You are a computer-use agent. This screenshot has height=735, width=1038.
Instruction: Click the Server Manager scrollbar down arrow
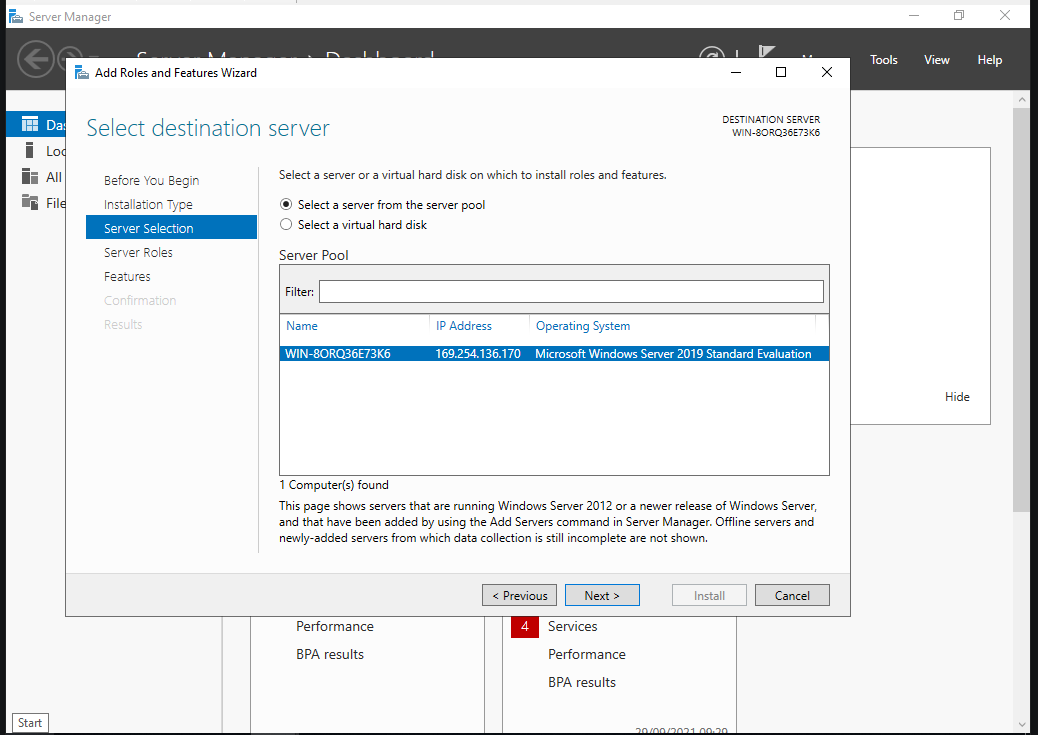[1022, 725]
